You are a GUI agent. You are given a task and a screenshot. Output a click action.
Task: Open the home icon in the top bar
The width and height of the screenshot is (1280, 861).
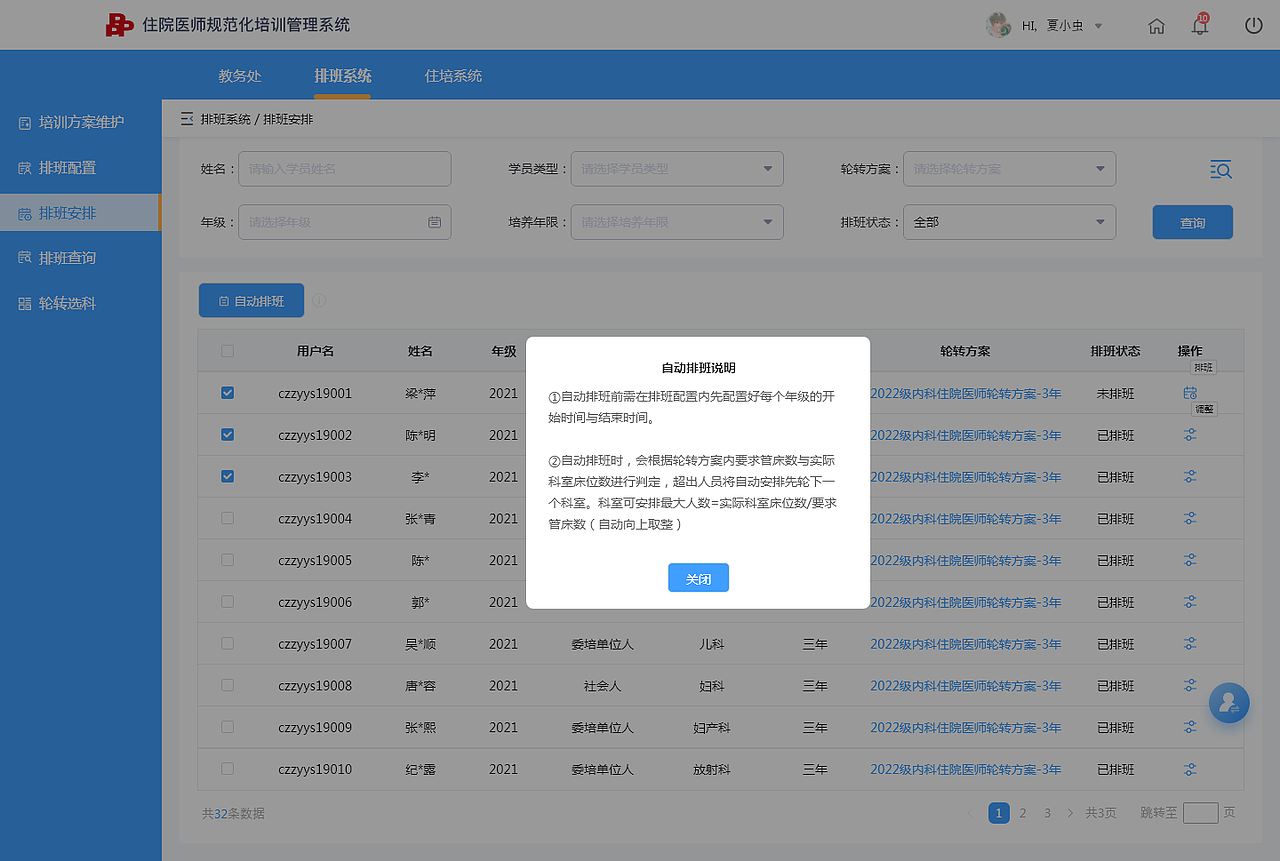[1156, 25]
